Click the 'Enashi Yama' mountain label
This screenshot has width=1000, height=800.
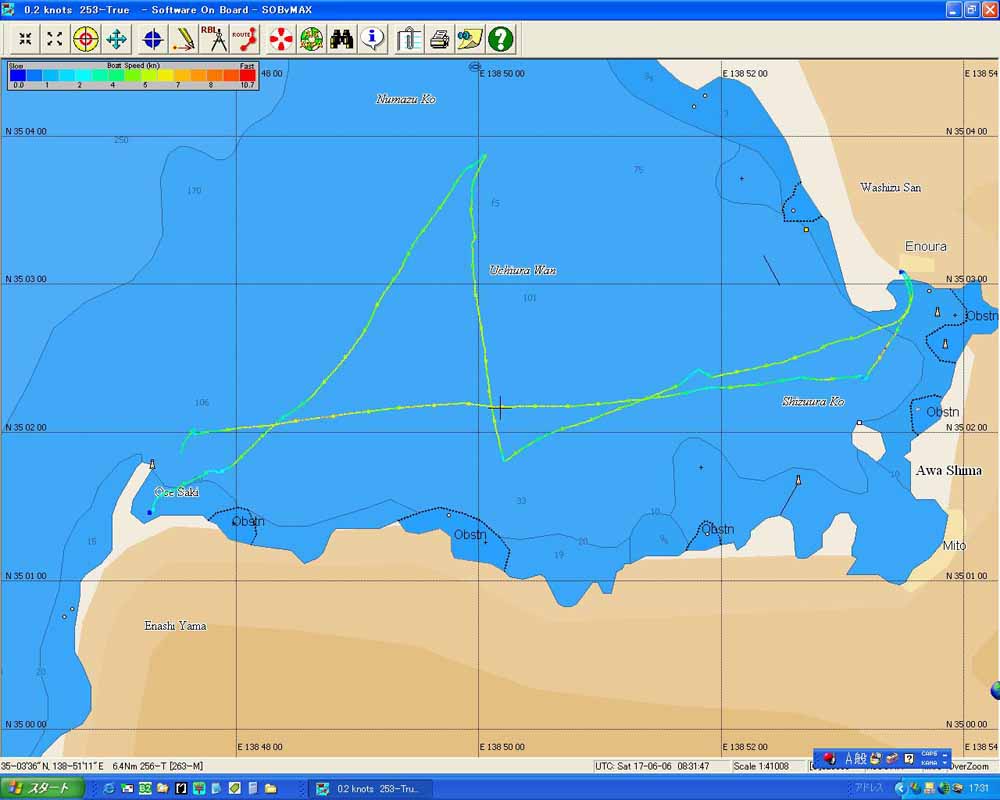[175, 626]
